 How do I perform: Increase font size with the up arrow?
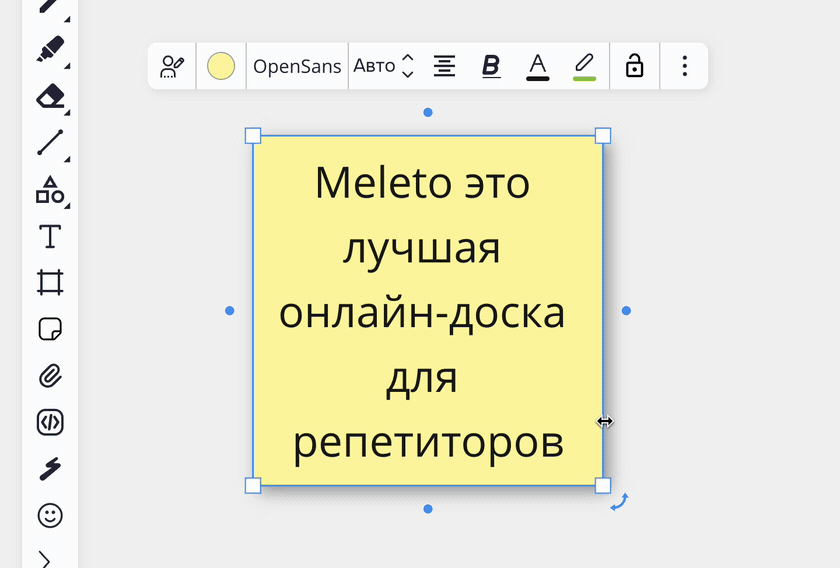(408, 58)
